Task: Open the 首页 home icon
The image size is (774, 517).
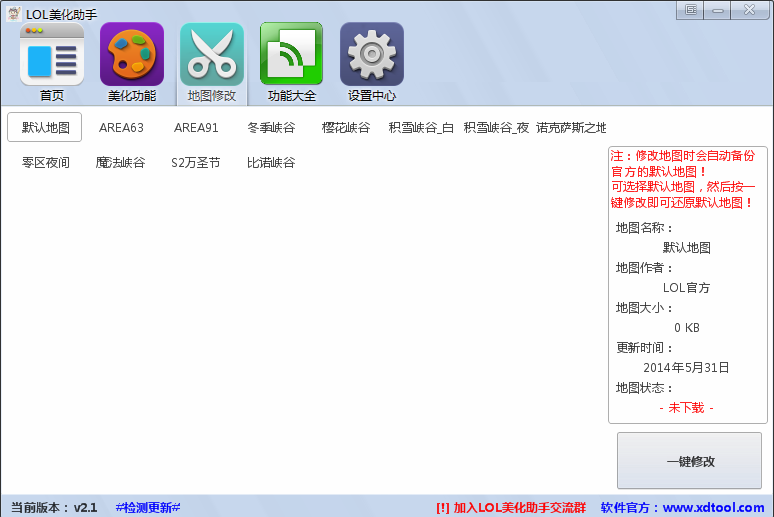Action: [x=52, y=55]
